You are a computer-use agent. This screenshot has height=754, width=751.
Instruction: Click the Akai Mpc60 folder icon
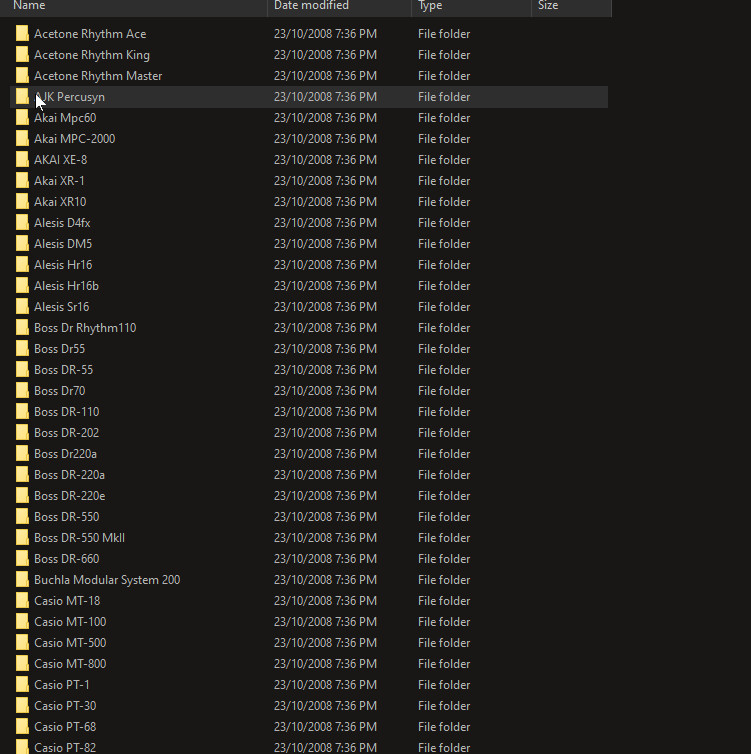coord(22,118)
